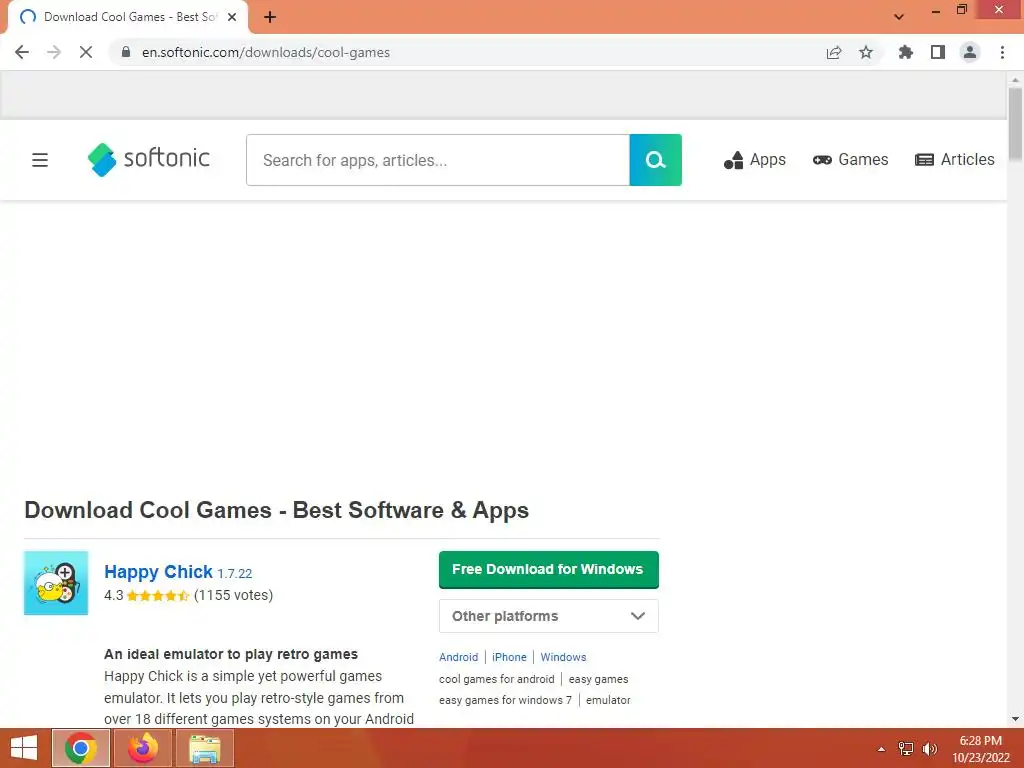Open the Happy Chick title link

[158, 572]
